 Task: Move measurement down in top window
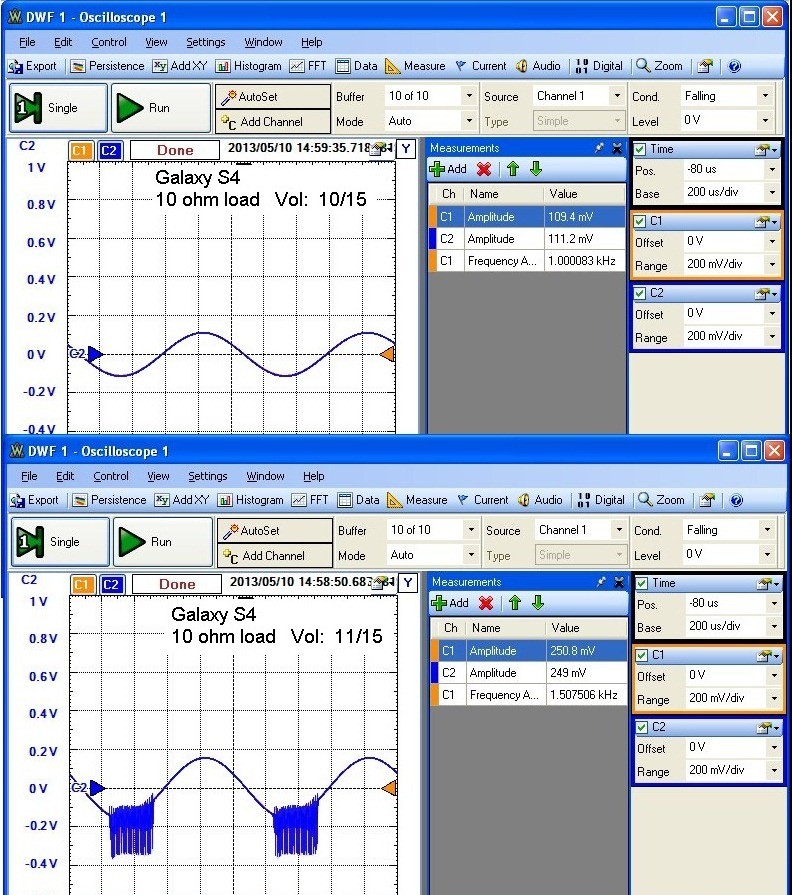[535, 169]
